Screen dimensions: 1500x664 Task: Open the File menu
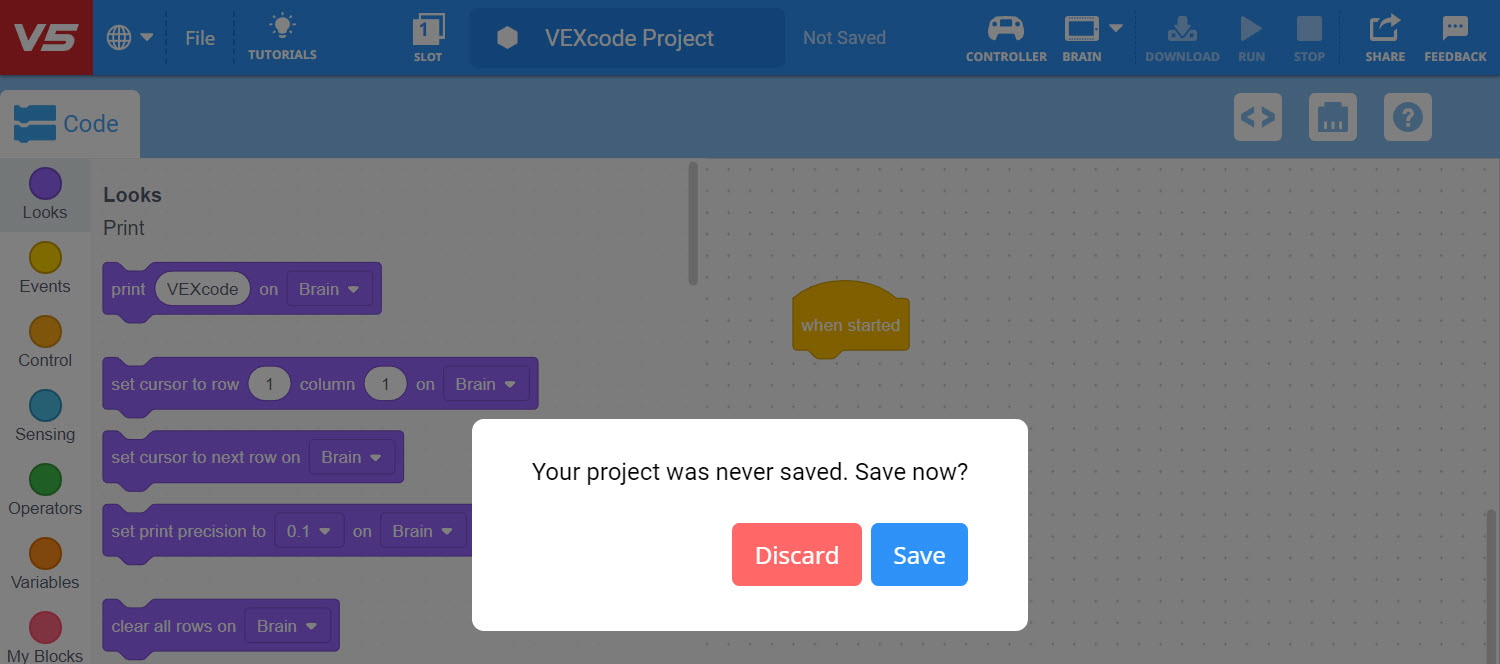pos(200,37)
